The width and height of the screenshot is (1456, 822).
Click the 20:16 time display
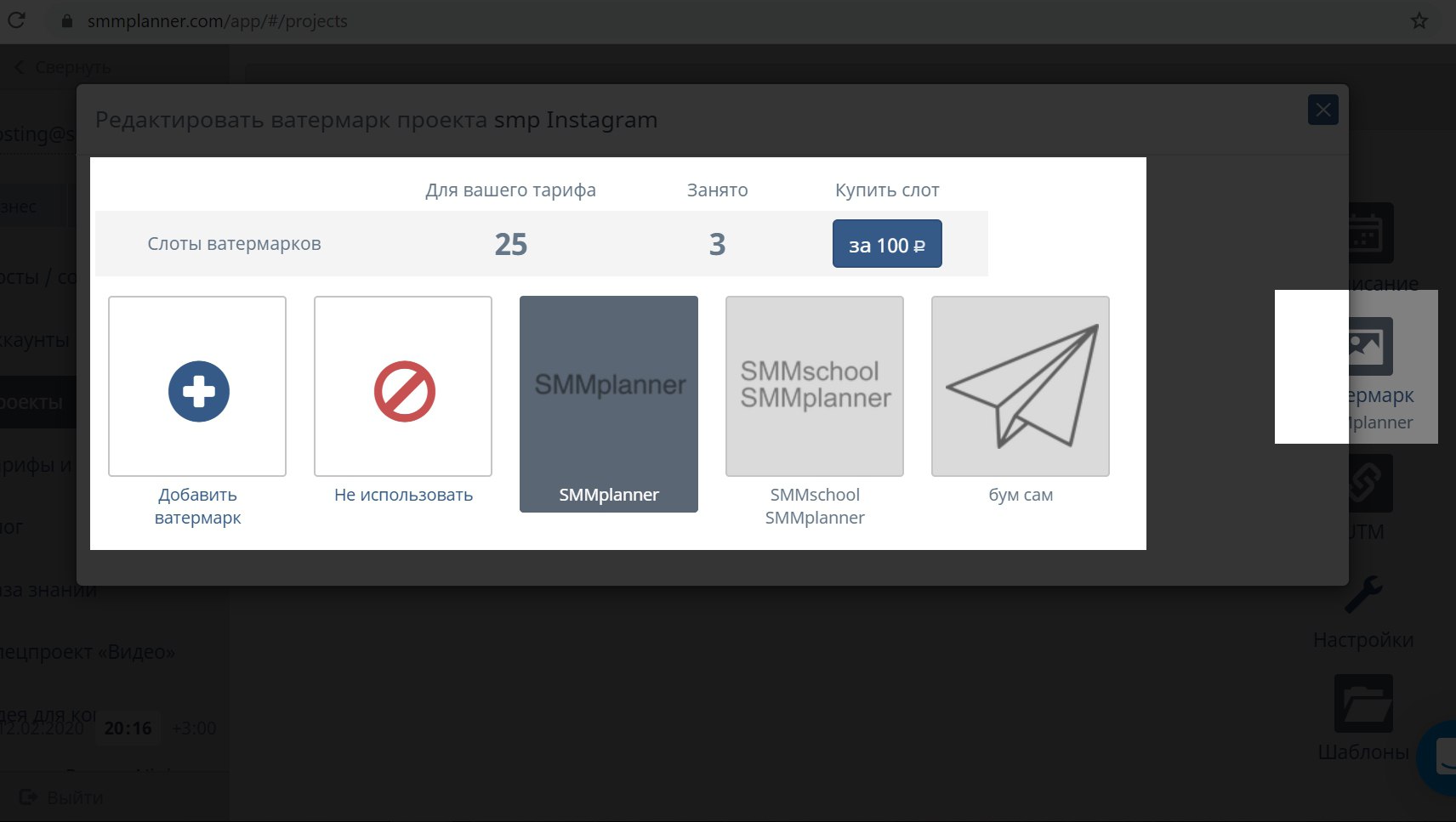pos(128,728)
